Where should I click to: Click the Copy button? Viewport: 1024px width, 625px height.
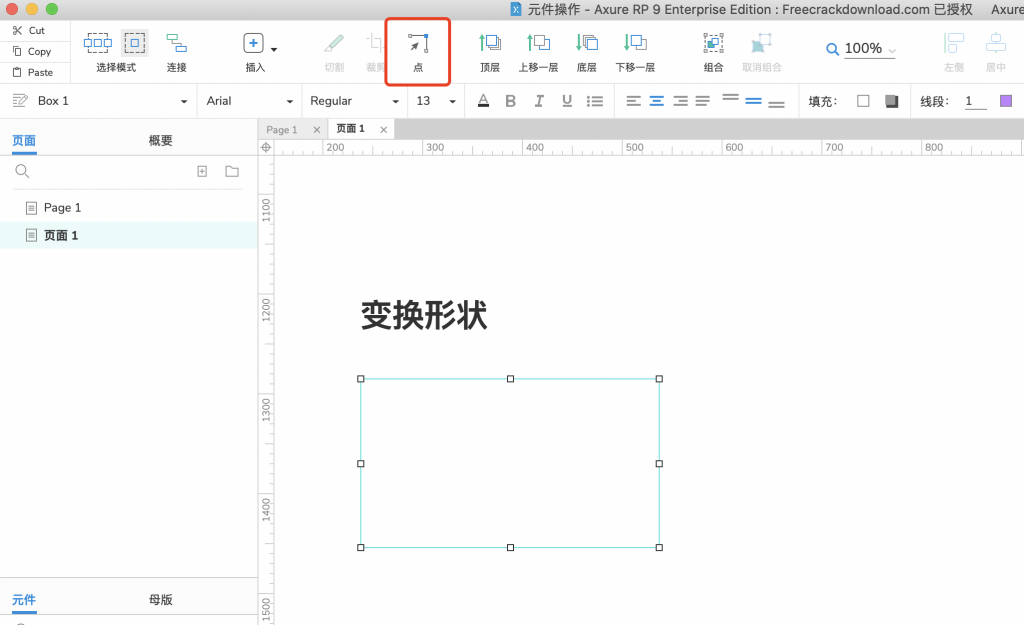pos(33,52)
